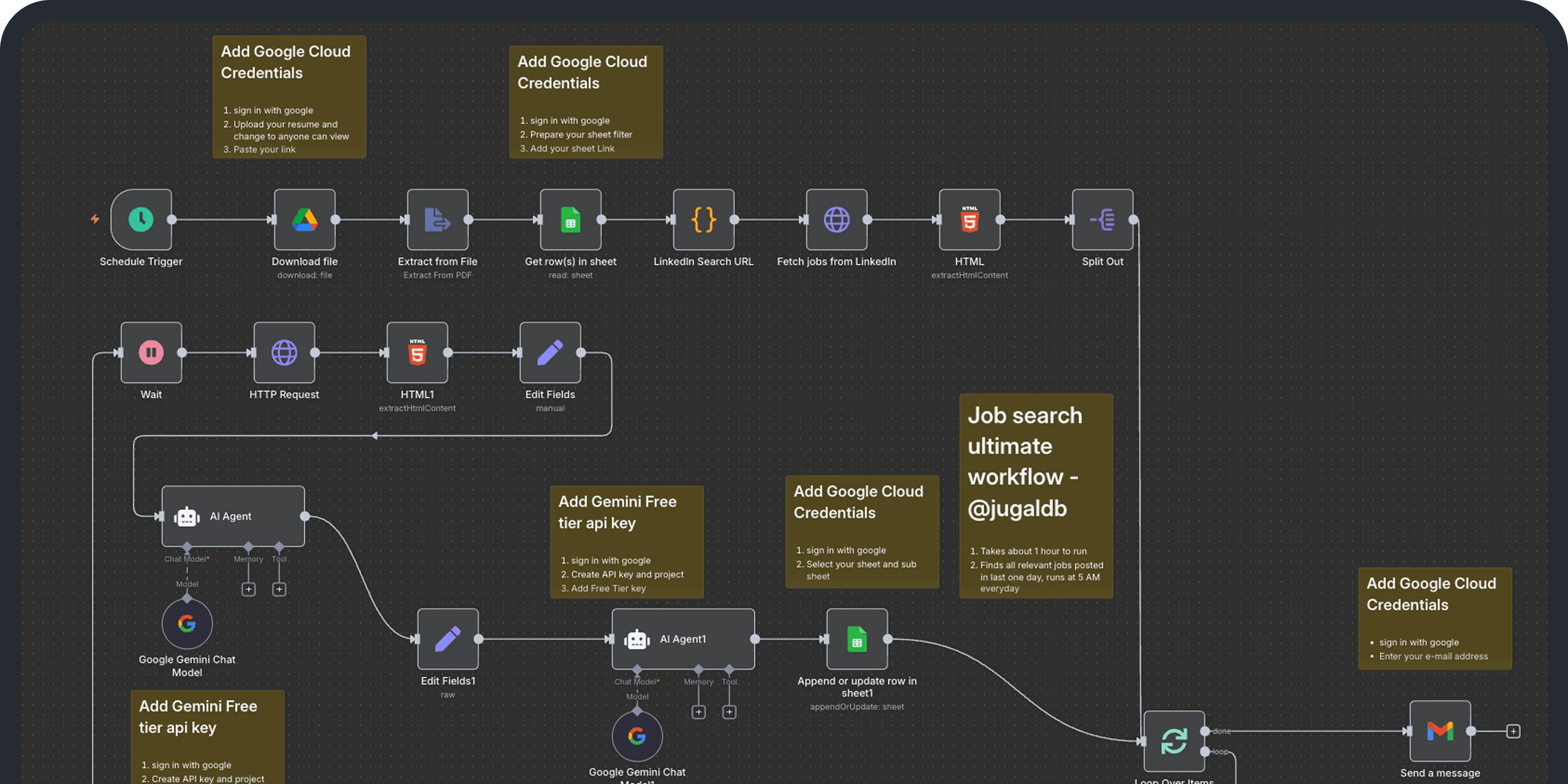Click the AI Agent output connector
Image resolution: width=1568 pixels, height=784 pixels.
(x=305, y=516)
